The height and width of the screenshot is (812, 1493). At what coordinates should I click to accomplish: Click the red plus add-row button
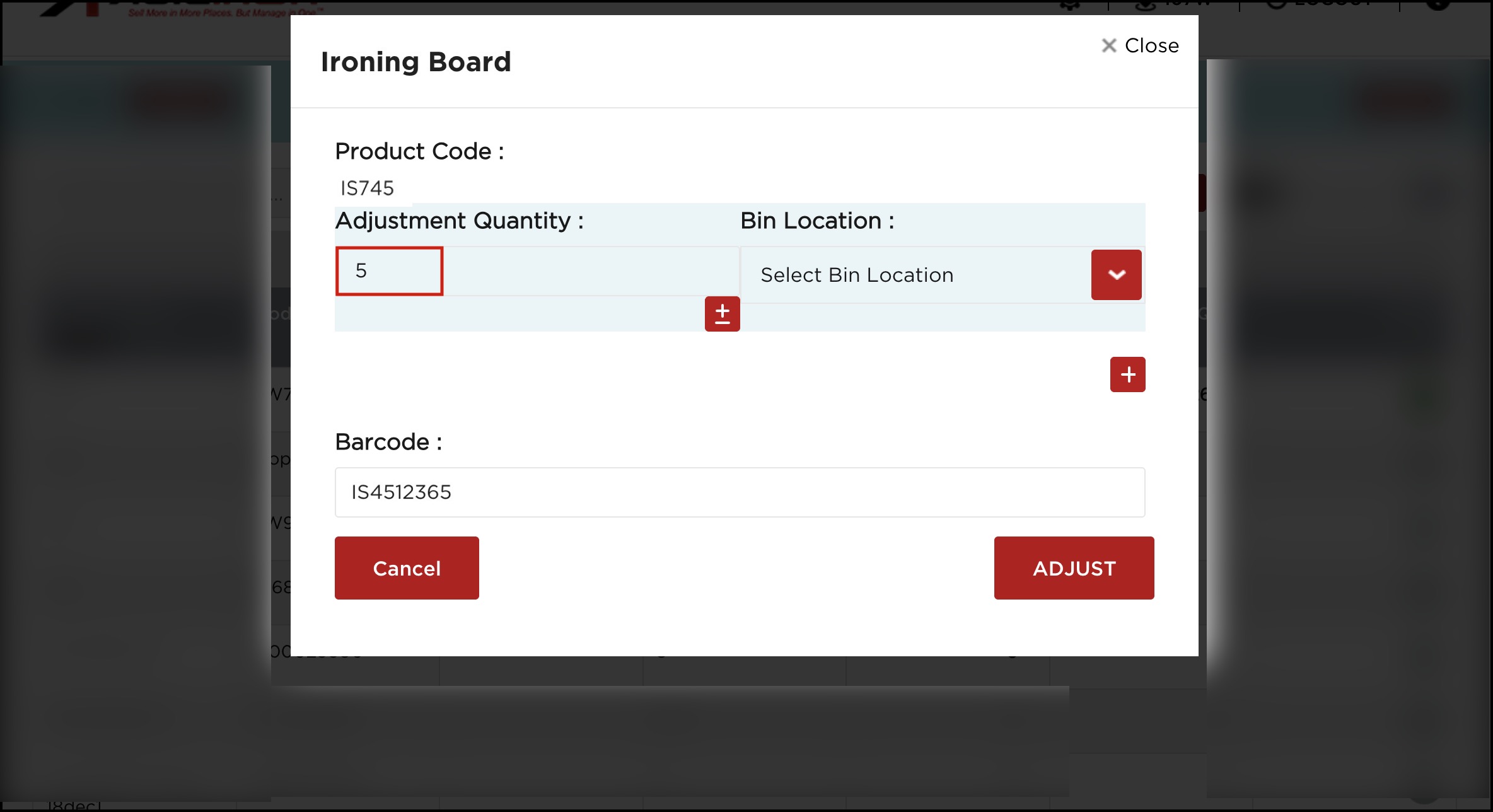click(1127, 374)
